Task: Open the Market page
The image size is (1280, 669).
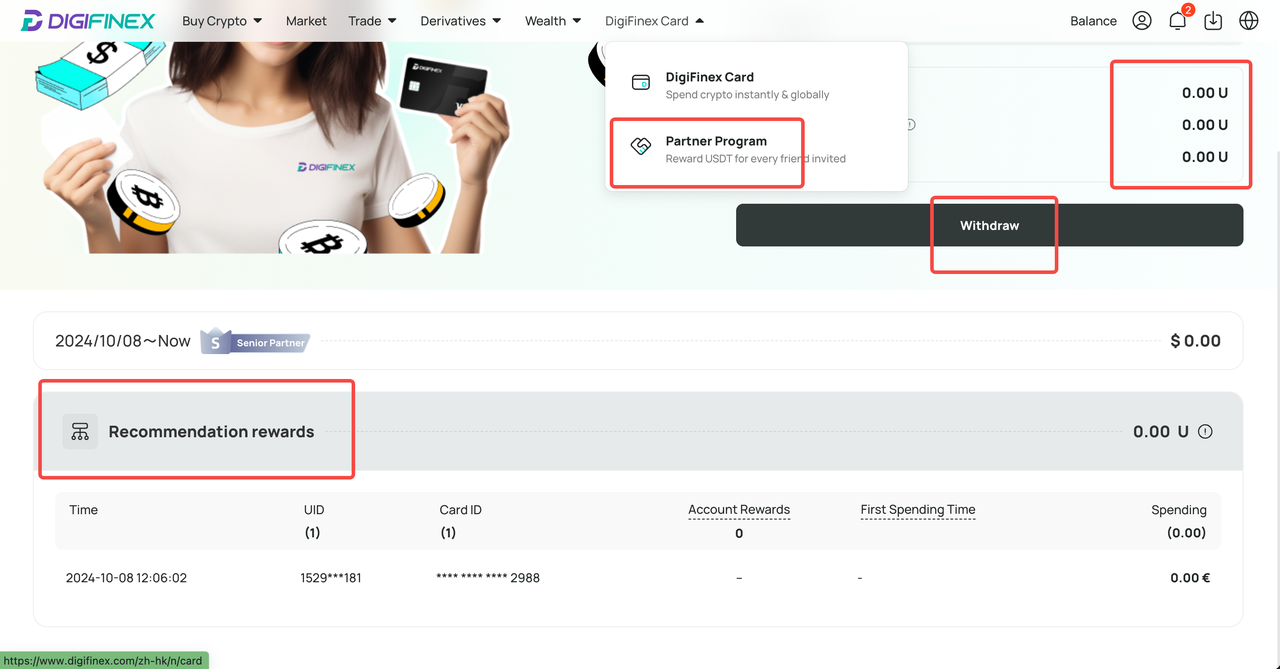Action: tap(306, 21)
